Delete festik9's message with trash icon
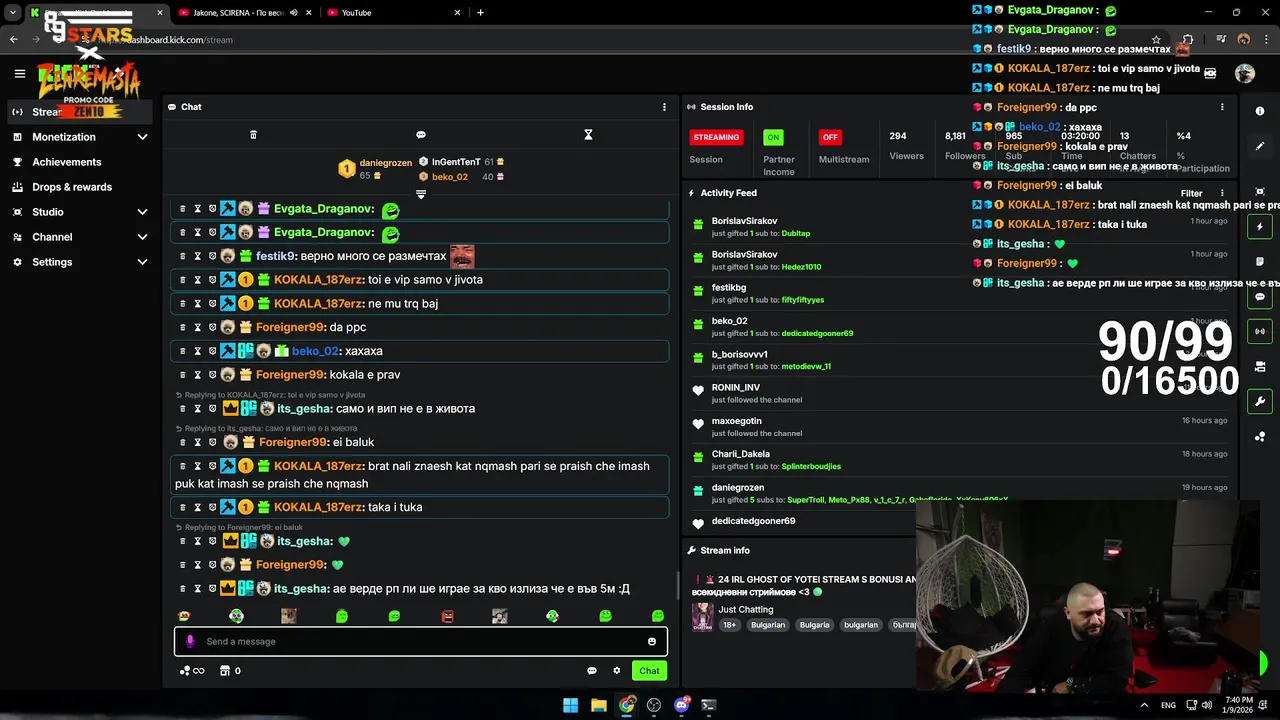Screen dimensions: 1280x720 (x=182, y=256)
